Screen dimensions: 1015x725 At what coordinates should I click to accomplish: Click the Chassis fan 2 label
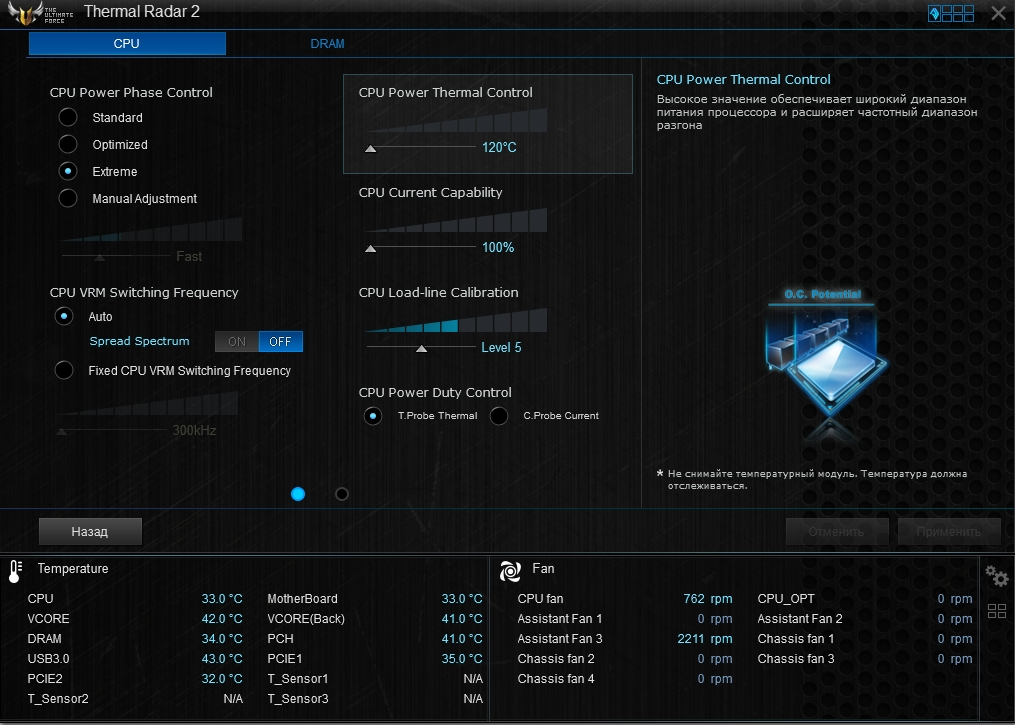(556, 659)
